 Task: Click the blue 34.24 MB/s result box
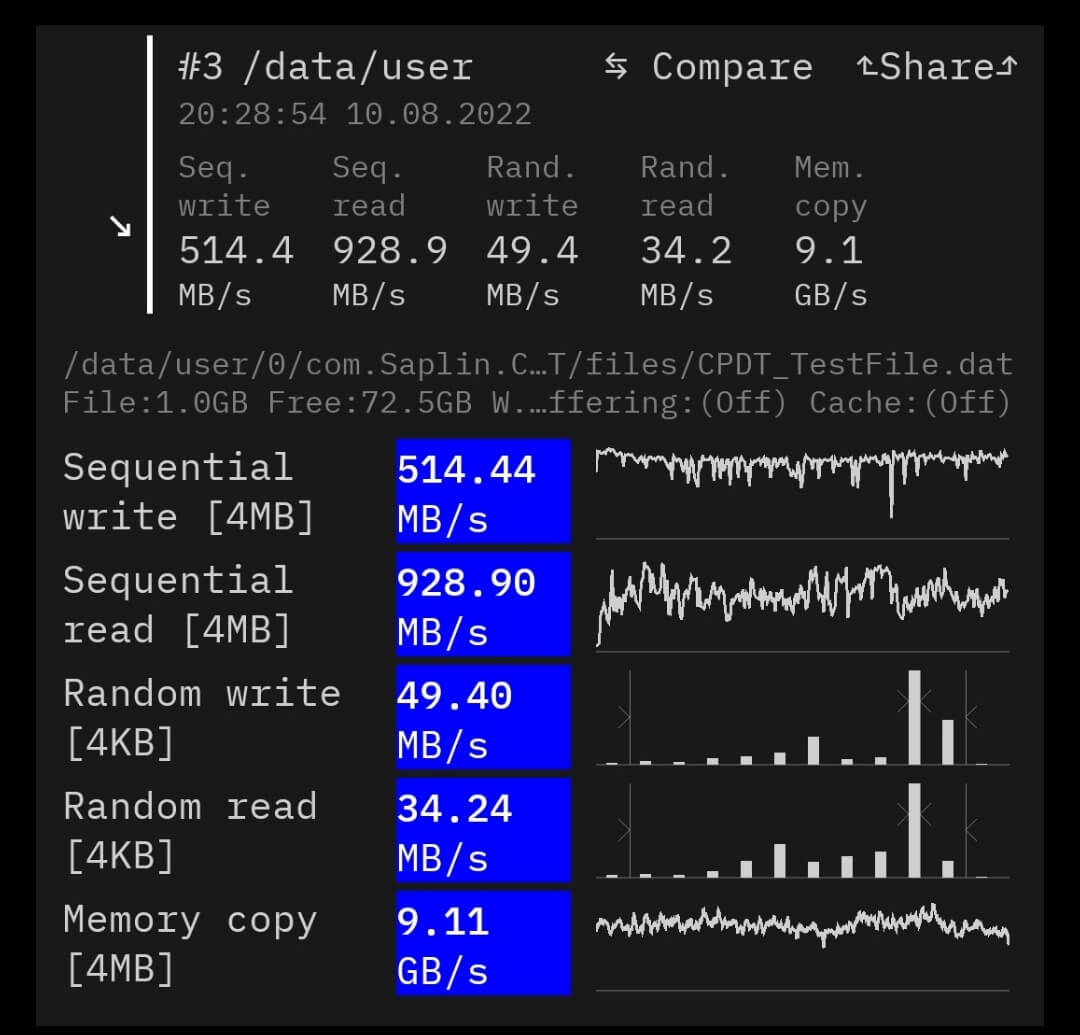(483, 830)
